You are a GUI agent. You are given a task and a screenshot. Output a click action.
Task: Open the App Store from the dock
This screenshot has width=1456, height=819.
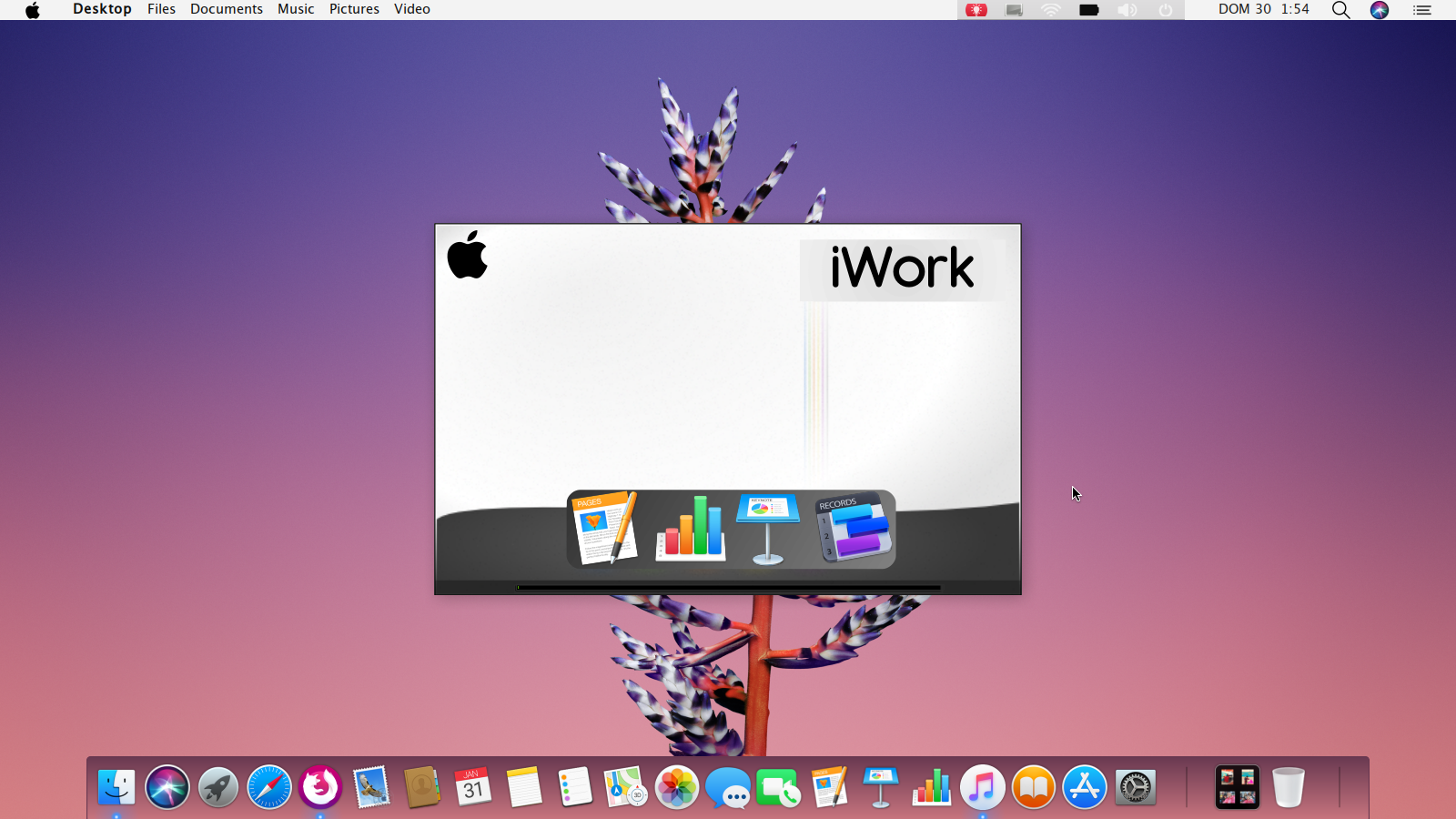click(x=1085, y=787)
